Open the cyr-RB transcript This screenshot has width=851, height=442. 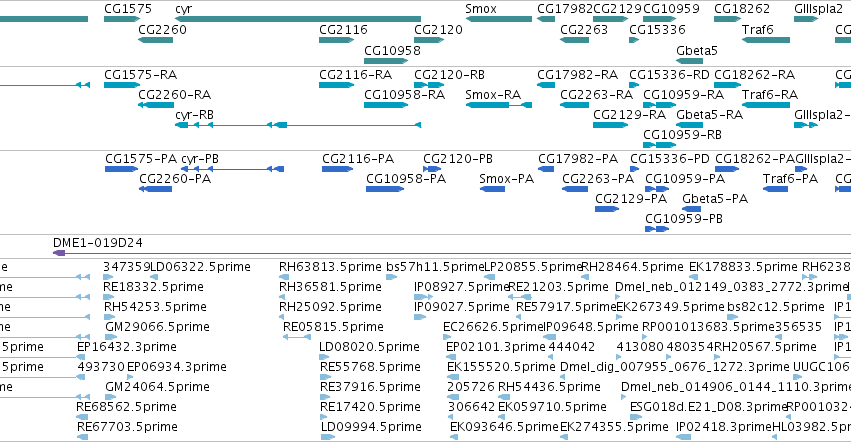pyautogui.click(x=297, y=125)
